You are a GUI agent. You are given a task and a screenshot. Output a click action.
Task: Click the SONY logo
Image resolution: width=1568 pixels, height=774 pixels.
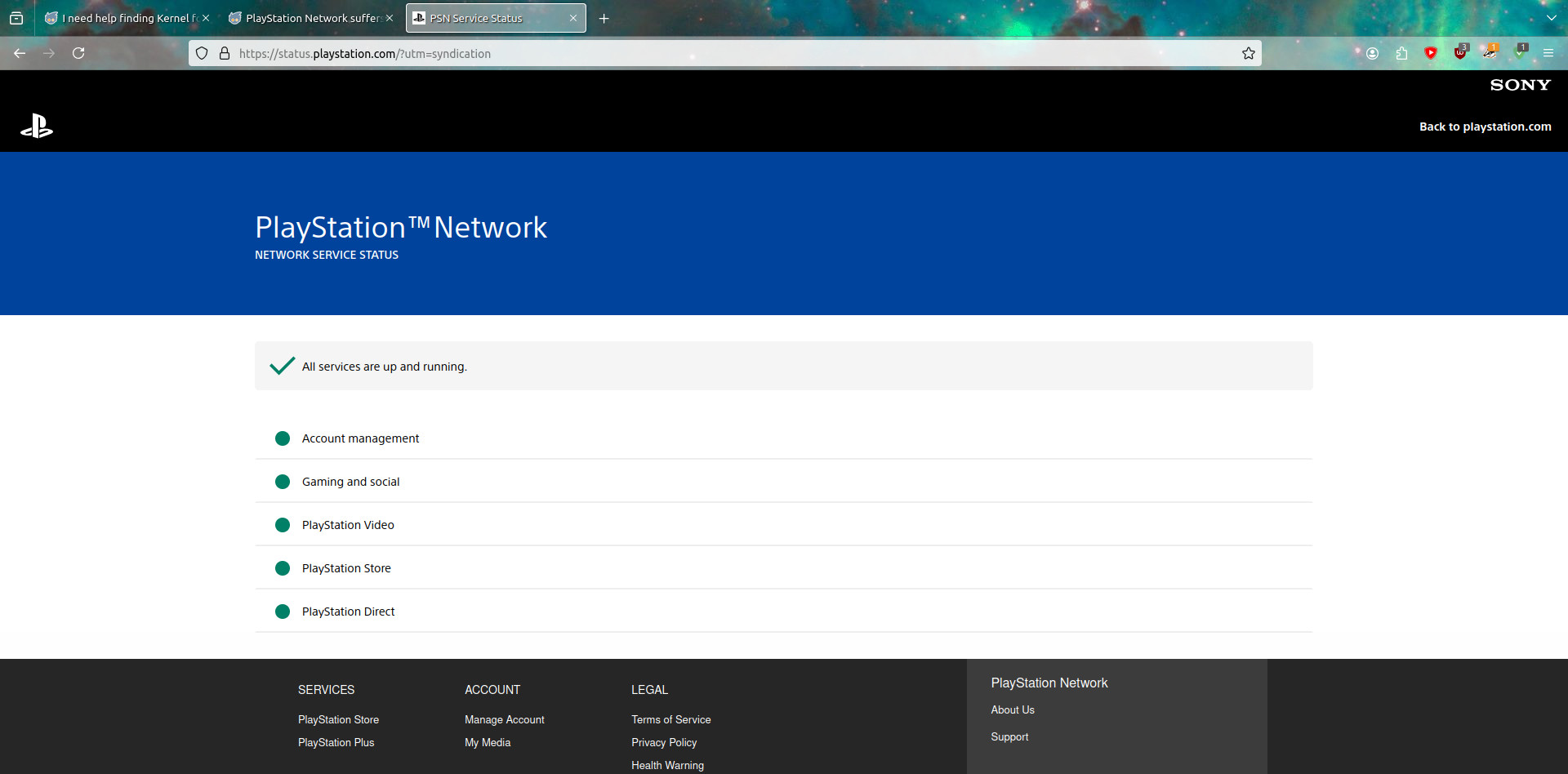[x=1520, y=85]
